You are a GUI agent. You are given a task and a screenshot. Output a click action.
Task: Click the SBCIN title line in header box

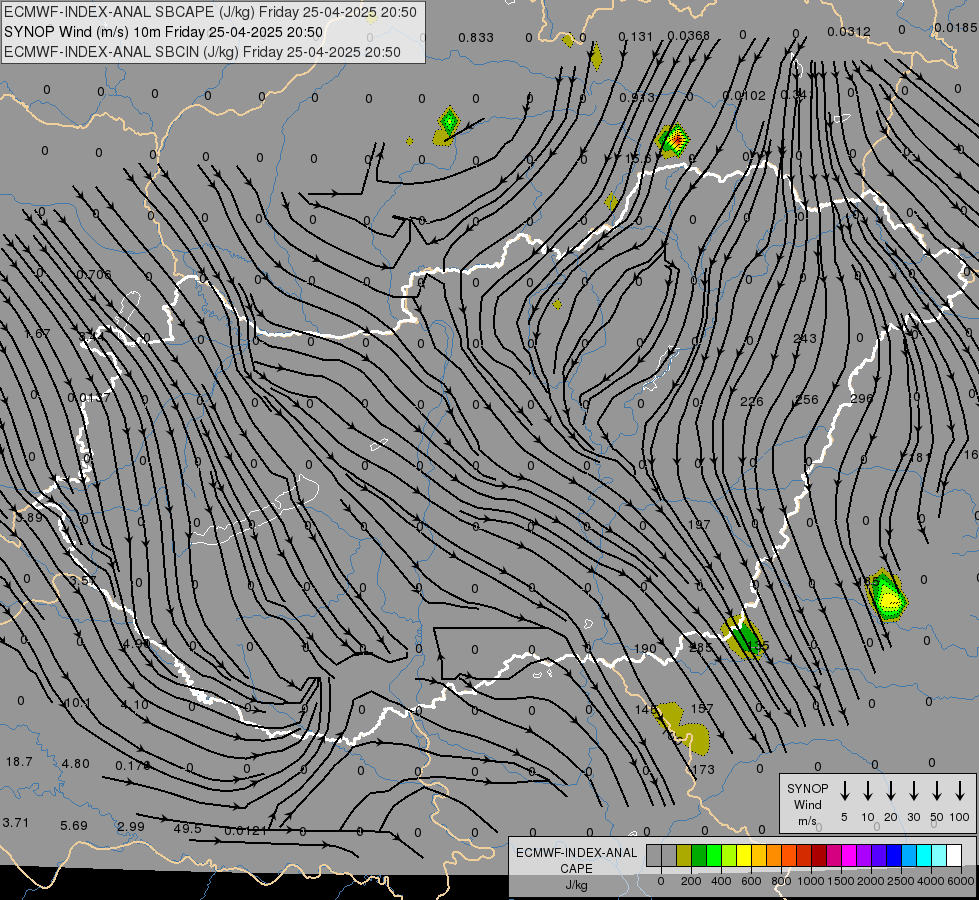coord(202,52)
